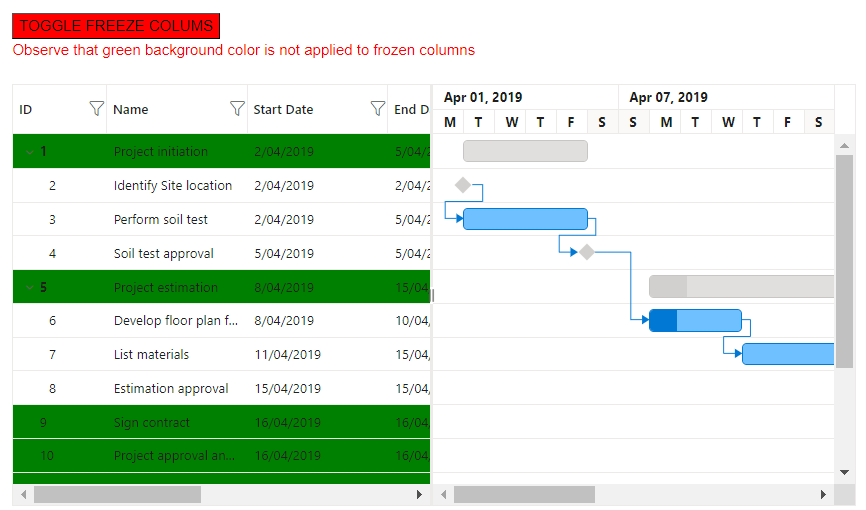Screen dimensions: 866x510
Task: Collapse the Project initiation row
Action: coord(28,152)
